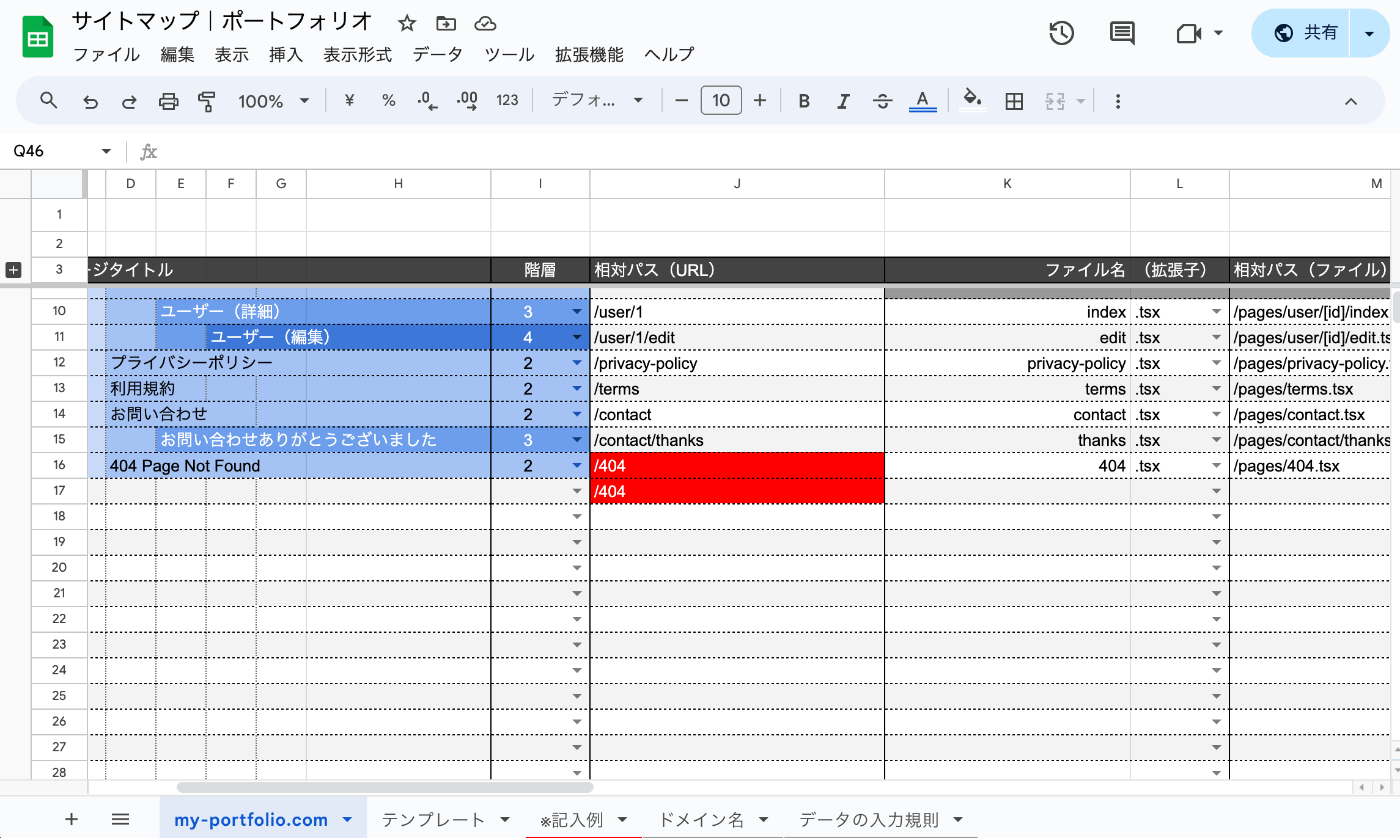Open the font family dropdown
This screenshot has height=838, width=1400.
598,101
